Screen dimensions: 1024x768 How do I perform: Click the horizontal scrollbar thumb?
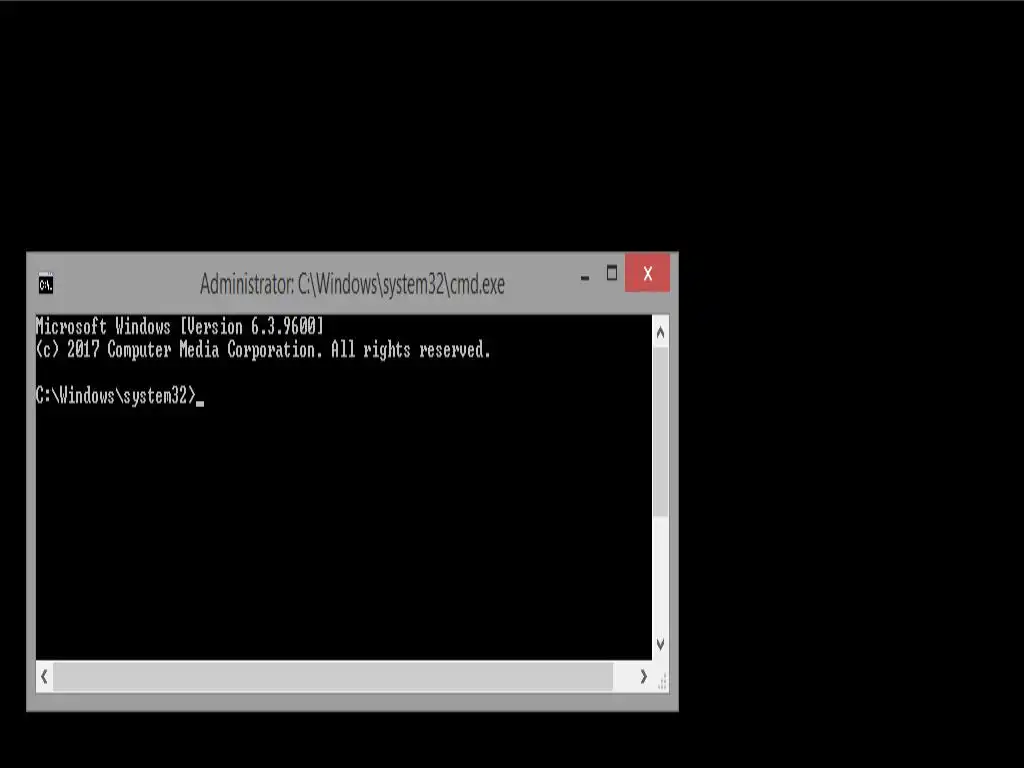(x=333, y=677)
